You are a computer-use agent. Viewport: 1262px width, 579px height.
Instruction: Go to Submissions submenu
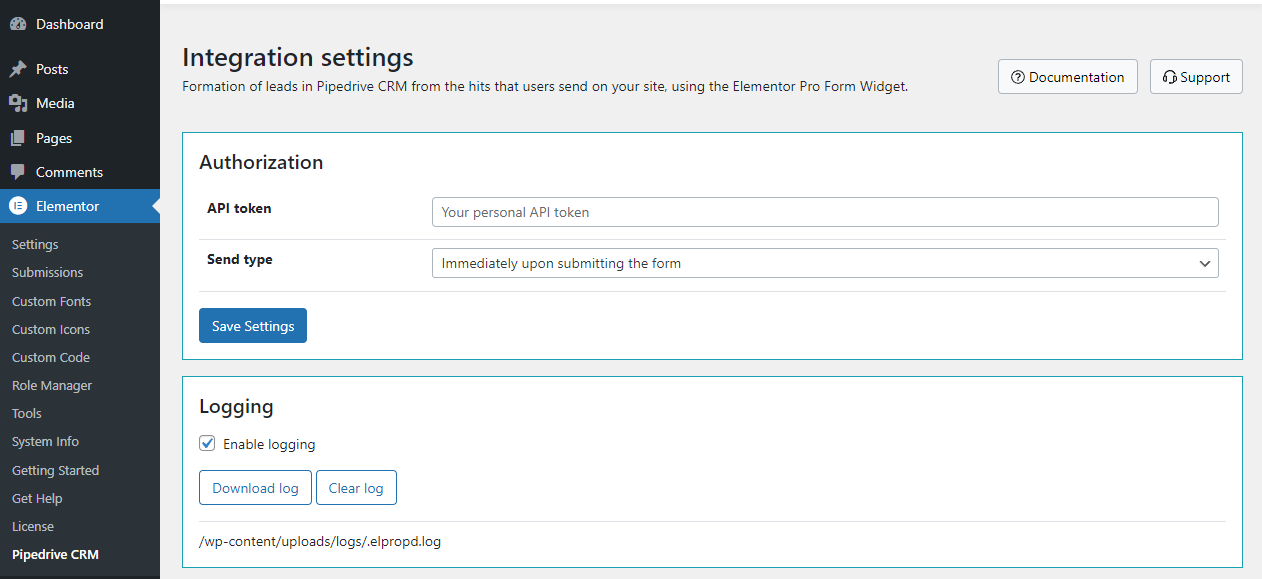click(47, 272)
